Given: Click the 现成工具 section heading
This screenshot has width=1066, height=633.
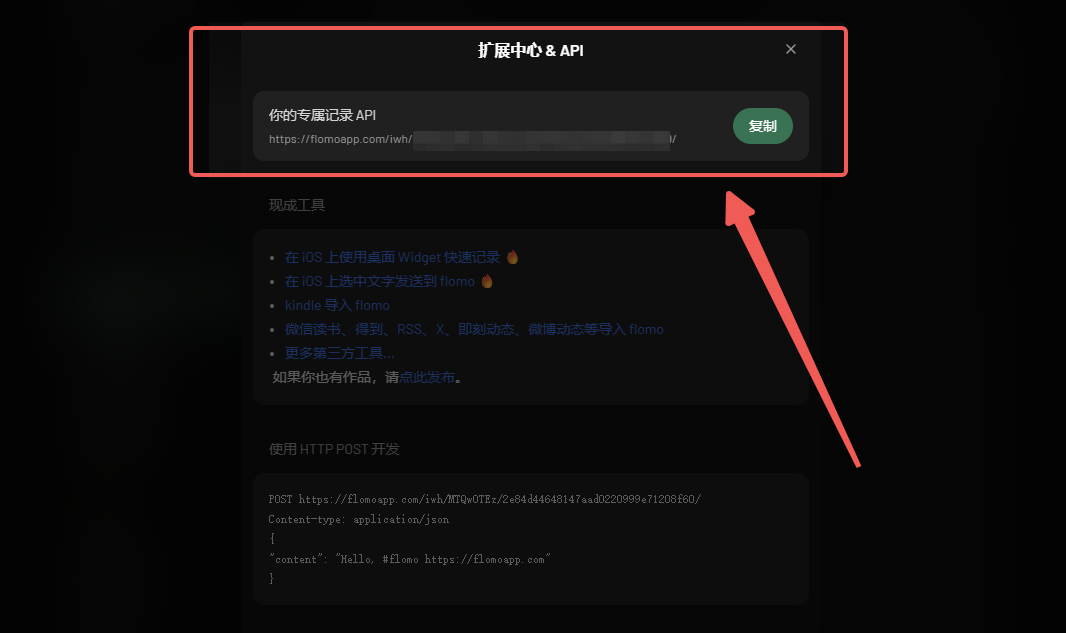Looking at the screenshot, I should click(x=297, y=205).
